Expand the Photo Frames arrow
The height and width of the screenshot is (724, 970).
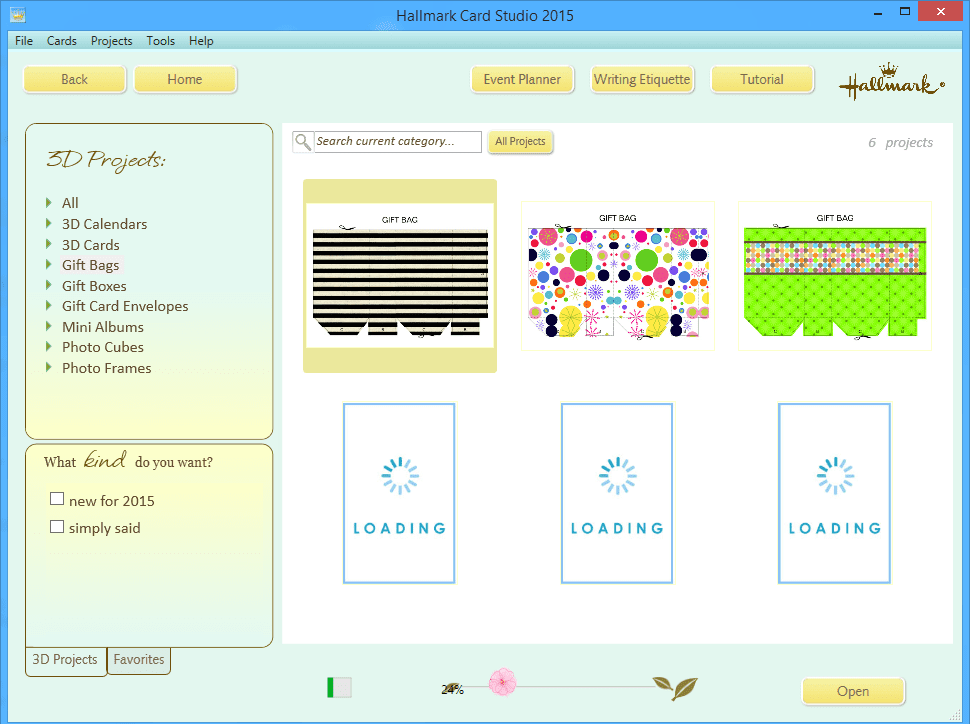tap(49, 367)
